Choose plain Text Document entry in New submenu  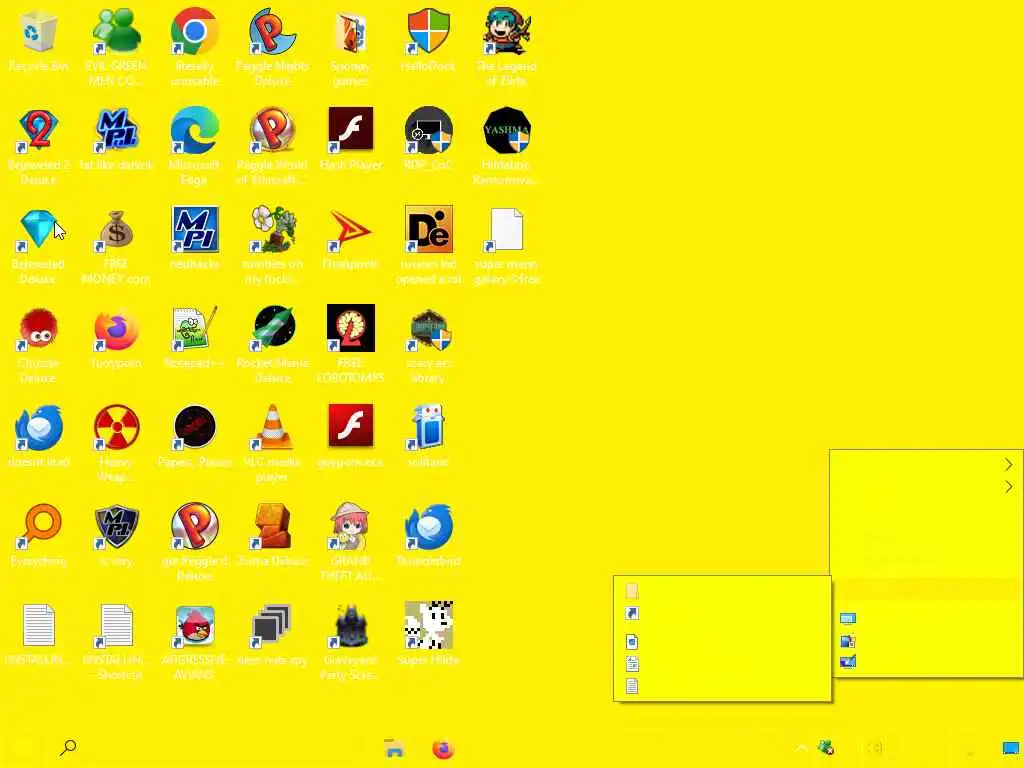coord(722,686)
